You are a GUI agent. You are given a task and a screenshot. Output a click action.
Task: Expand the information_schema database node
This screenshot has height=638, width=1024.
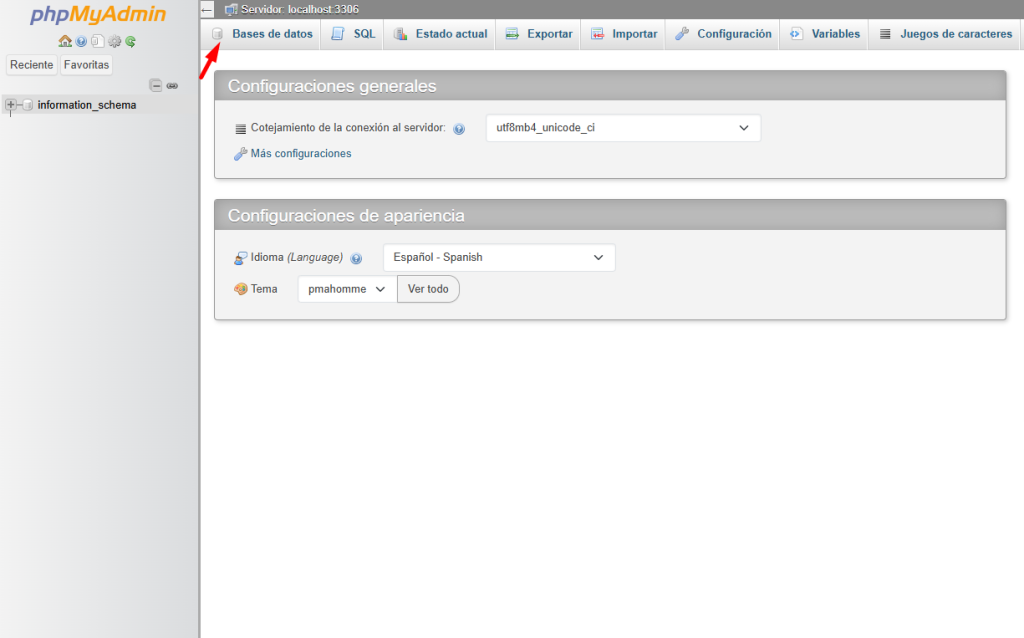[11, 105]
